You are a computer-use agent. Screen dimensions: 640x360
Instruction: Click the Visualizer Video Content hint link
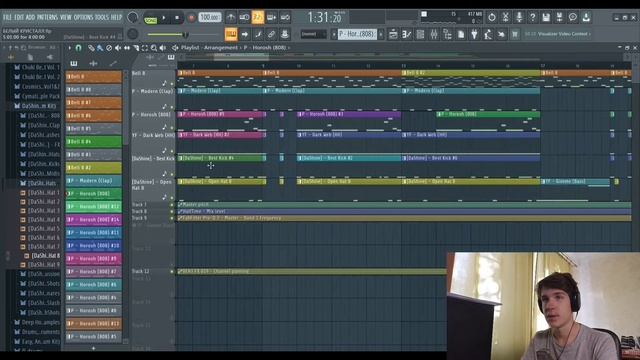tap(564, 34)
